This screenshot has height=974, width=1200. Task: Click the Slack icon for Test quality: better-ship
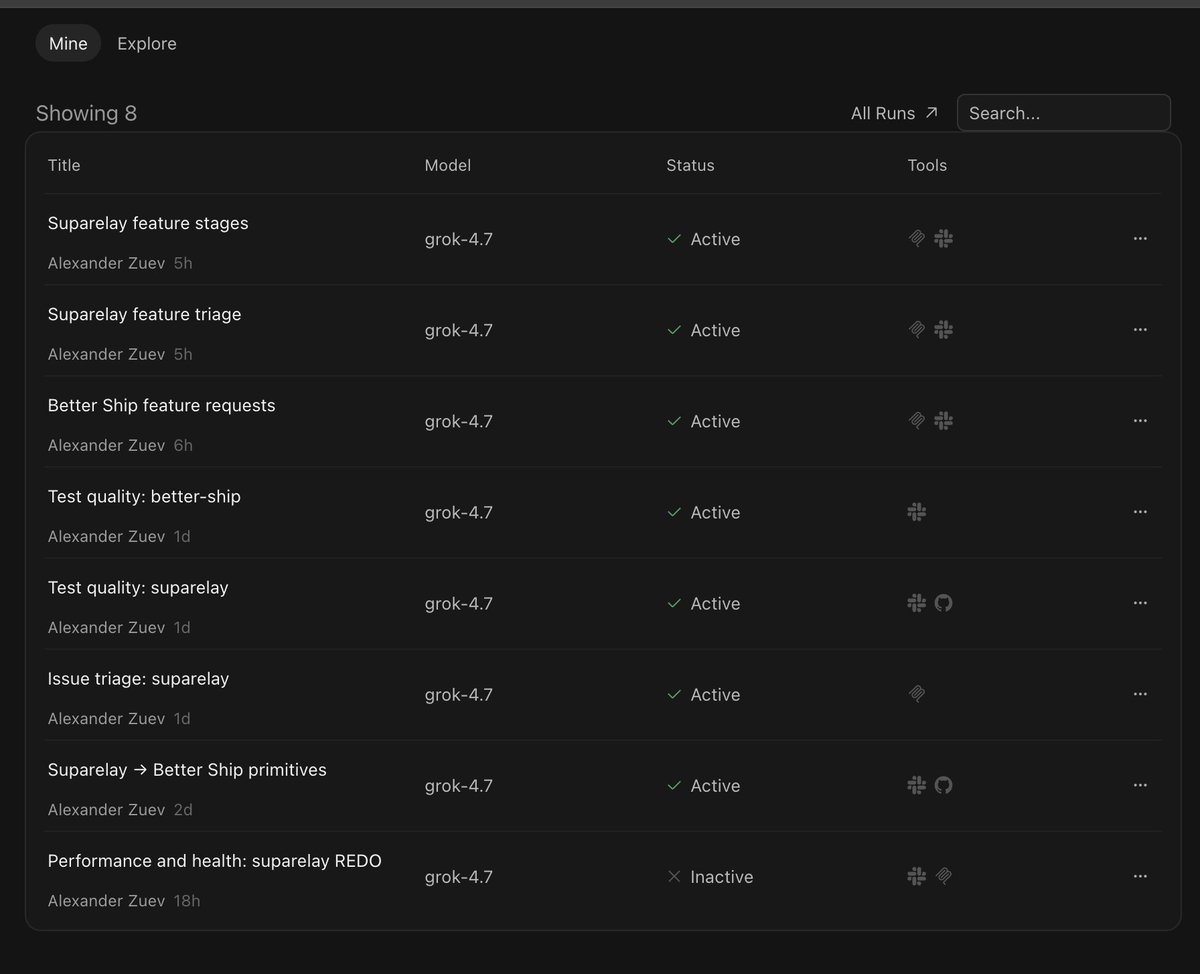(917, 512)
